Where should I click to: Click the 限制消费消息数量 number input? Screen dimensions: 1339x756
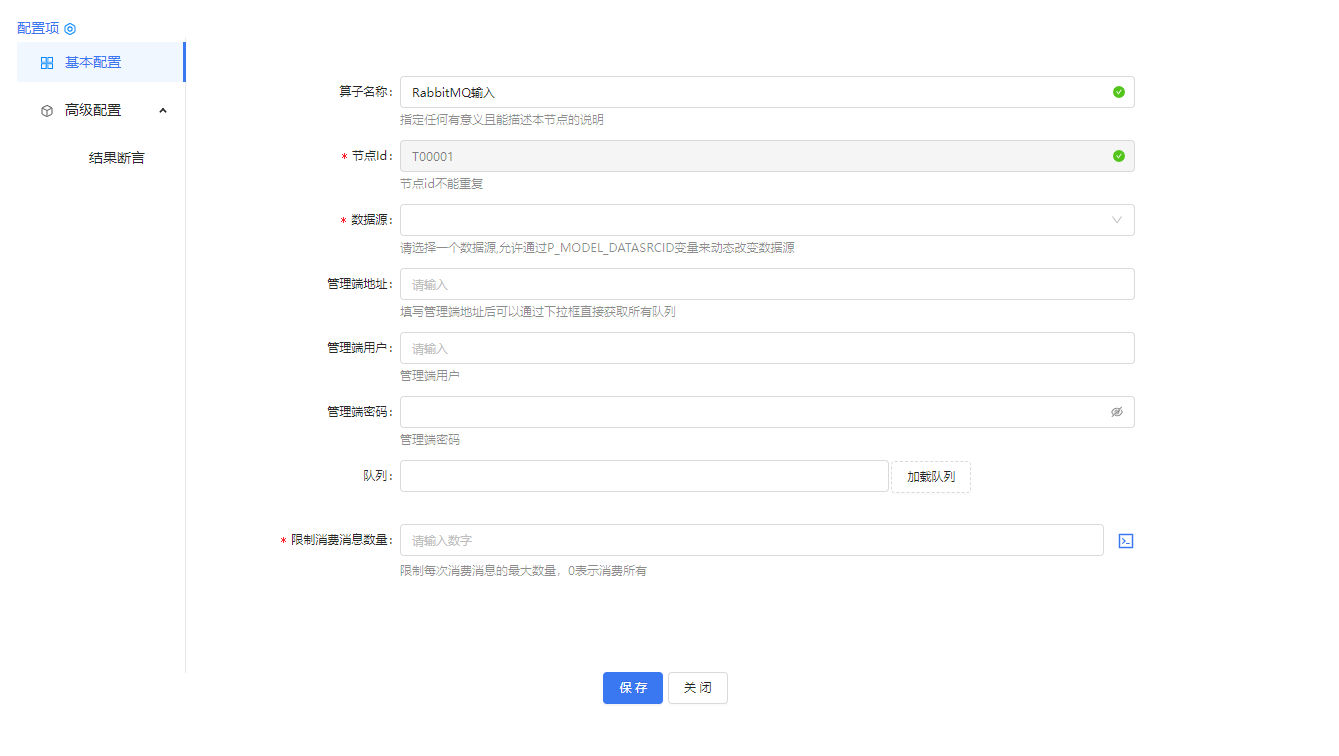point(751,540)
